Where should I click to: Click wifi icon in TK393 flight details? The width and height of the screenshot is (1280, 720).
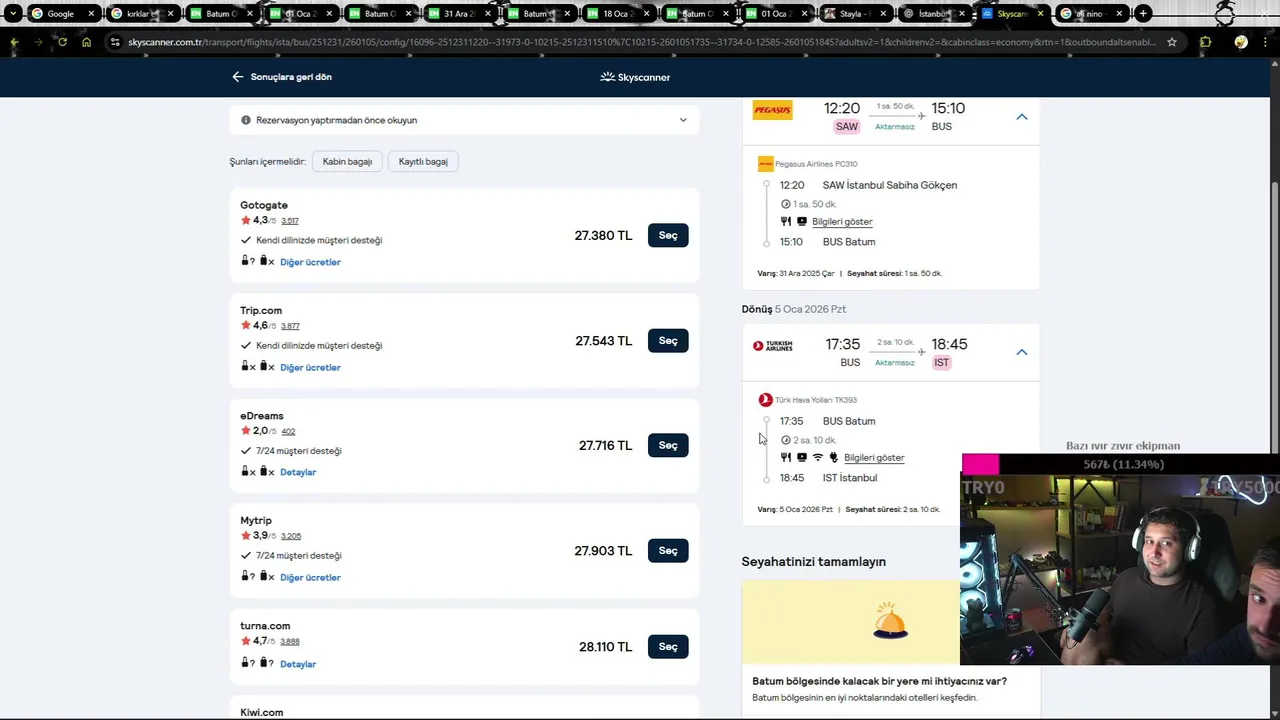coord(817,458)
